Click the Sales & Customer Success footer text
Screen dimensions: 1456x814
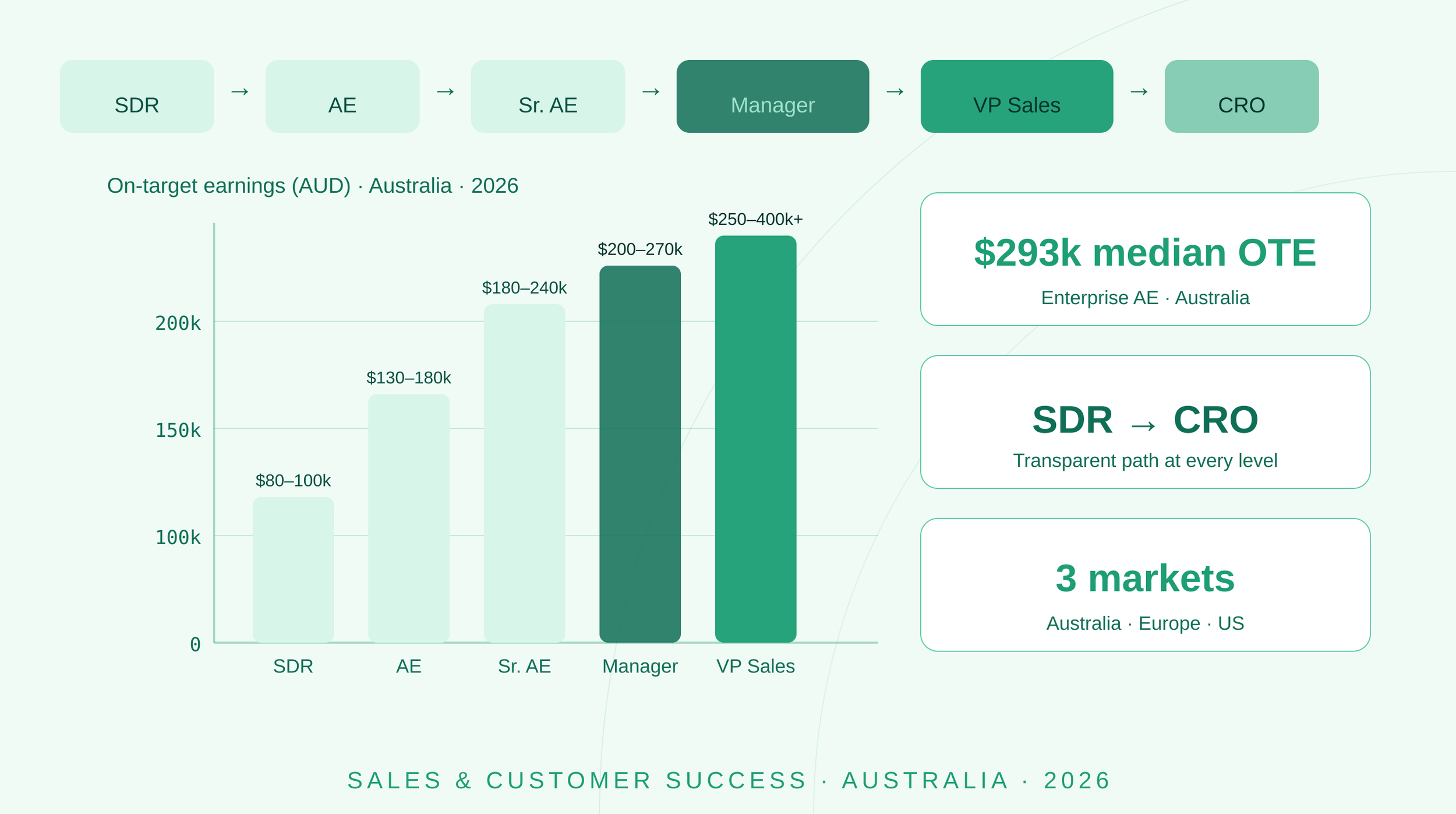click(729, 780)
